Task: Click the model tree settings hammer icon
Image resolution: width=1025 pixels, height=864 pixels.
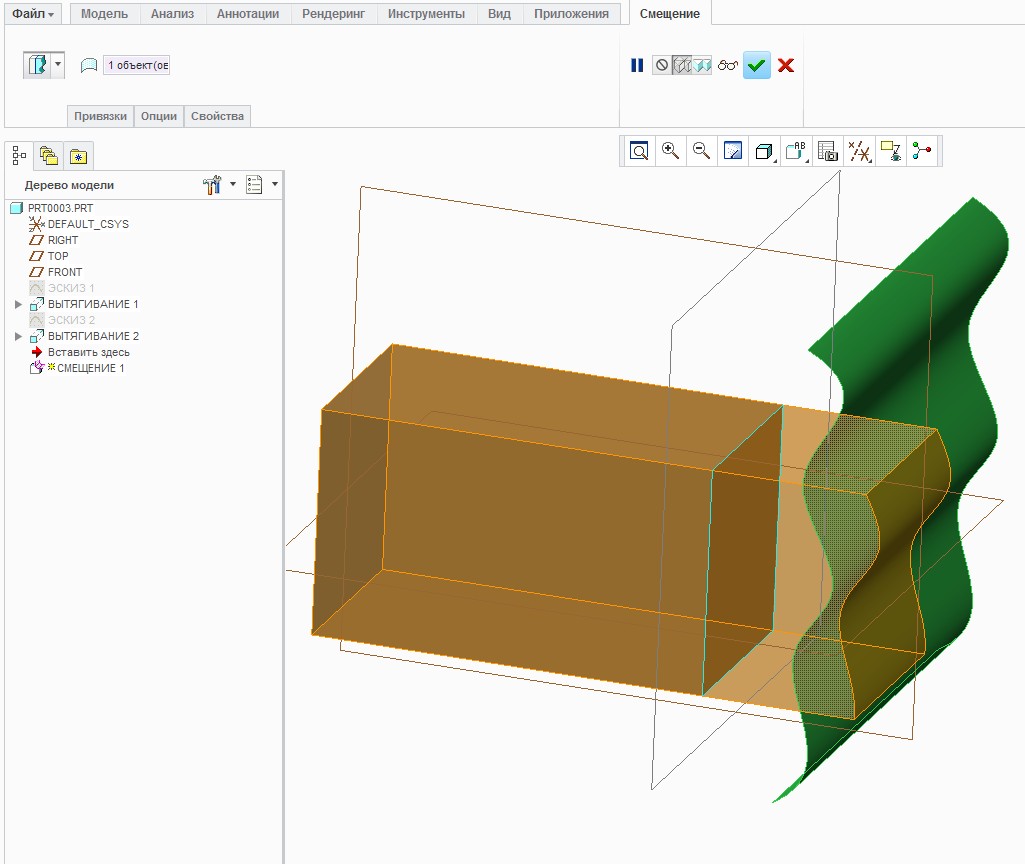Action: [212, 185]
